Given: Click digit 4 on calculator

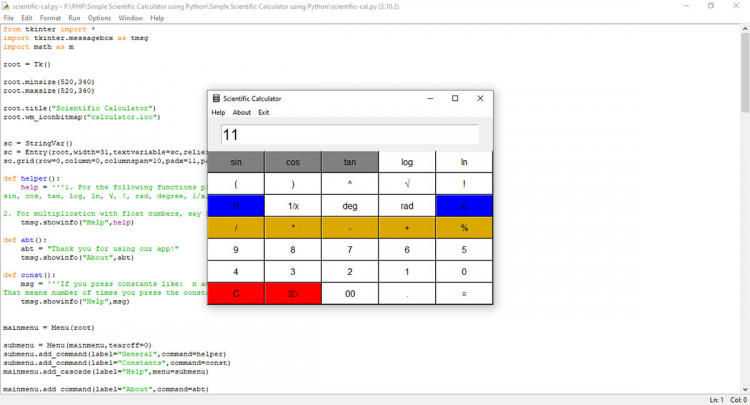Looking at the screenshot, I should [x=236, y=272].
